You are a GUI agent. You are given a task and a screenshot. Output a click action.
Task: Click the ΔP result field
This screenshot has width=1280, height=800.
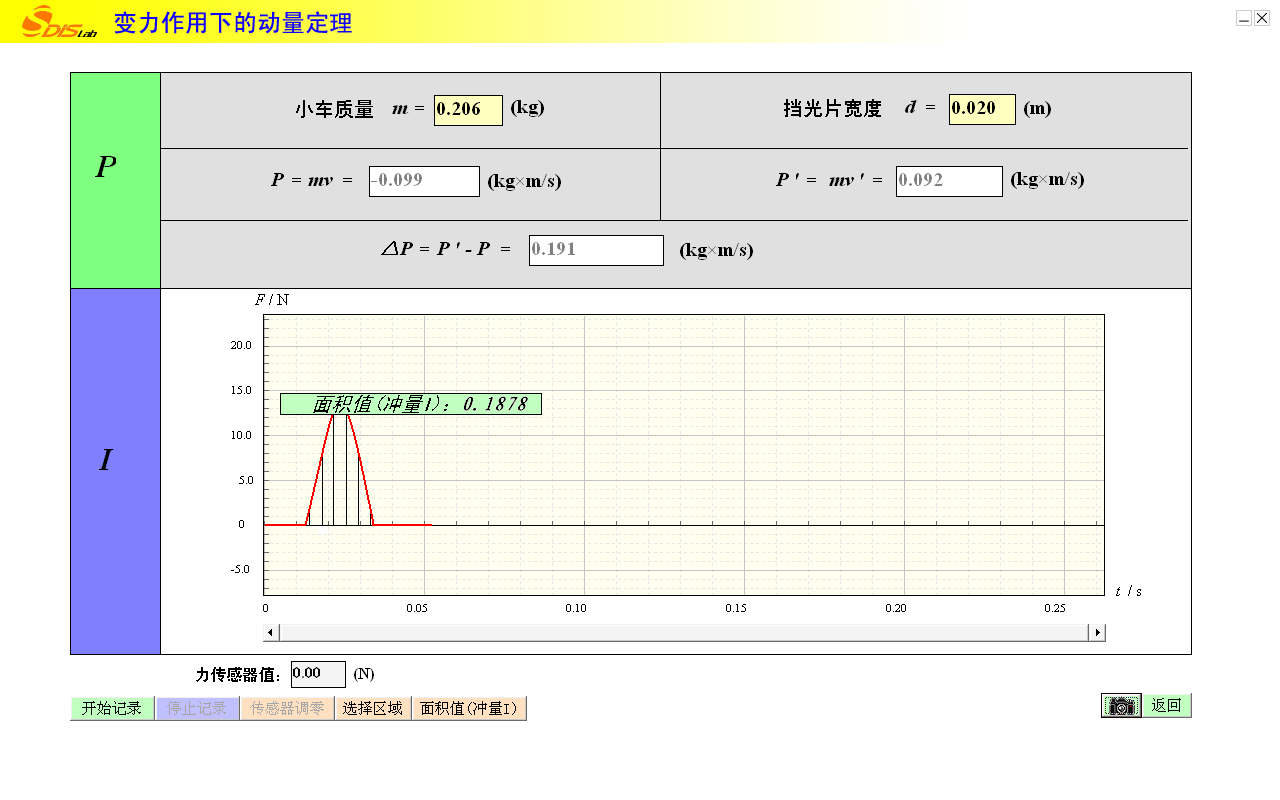coord(596,250)
